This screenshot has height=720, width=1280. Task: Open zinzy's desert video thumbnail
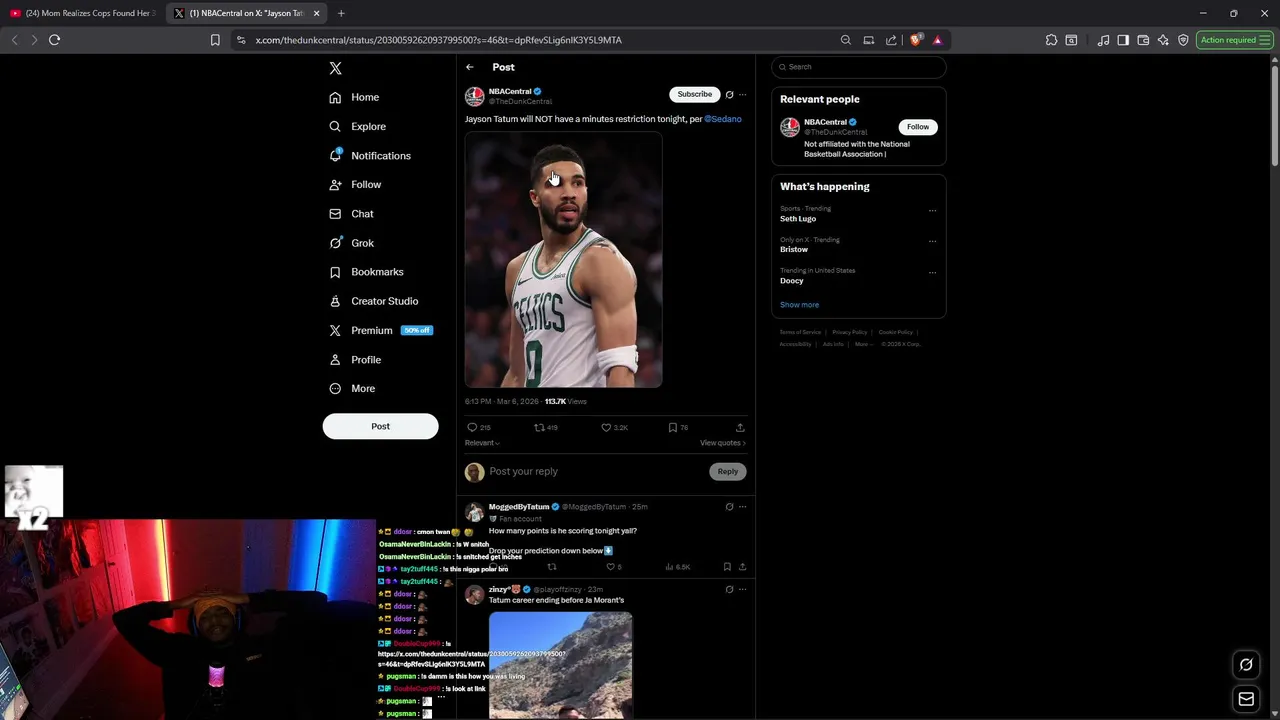[x=561, y=665]
